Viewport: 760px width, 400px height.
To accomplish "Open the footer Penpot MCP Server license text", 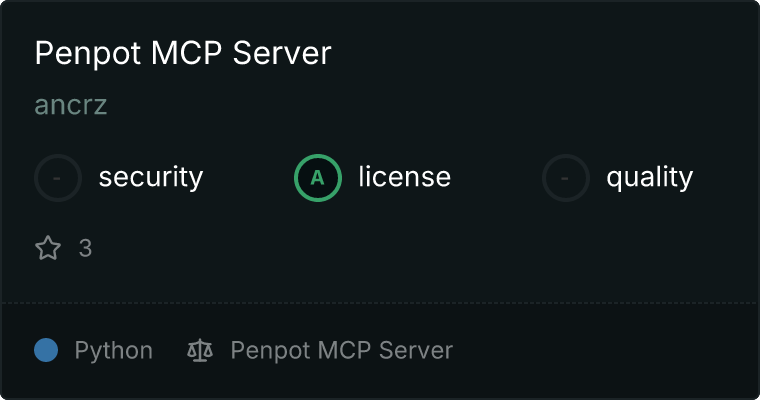I will 342,351.
